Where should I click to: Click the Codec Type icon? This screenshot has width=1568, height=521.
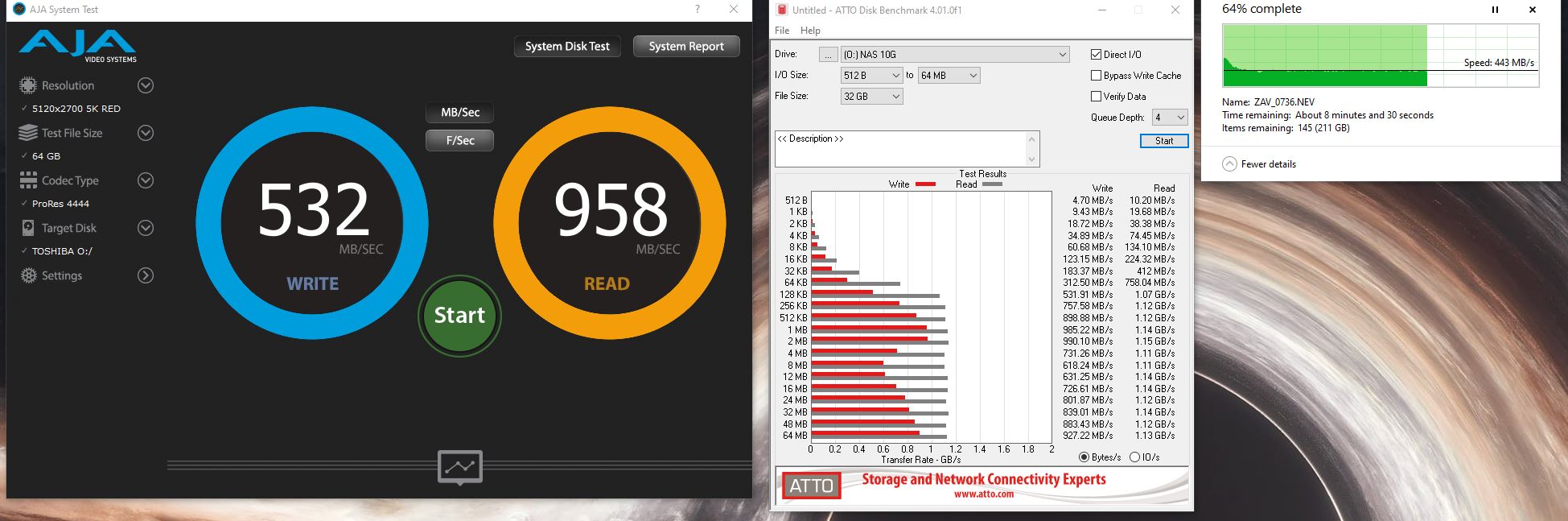(x=28, y=180)
